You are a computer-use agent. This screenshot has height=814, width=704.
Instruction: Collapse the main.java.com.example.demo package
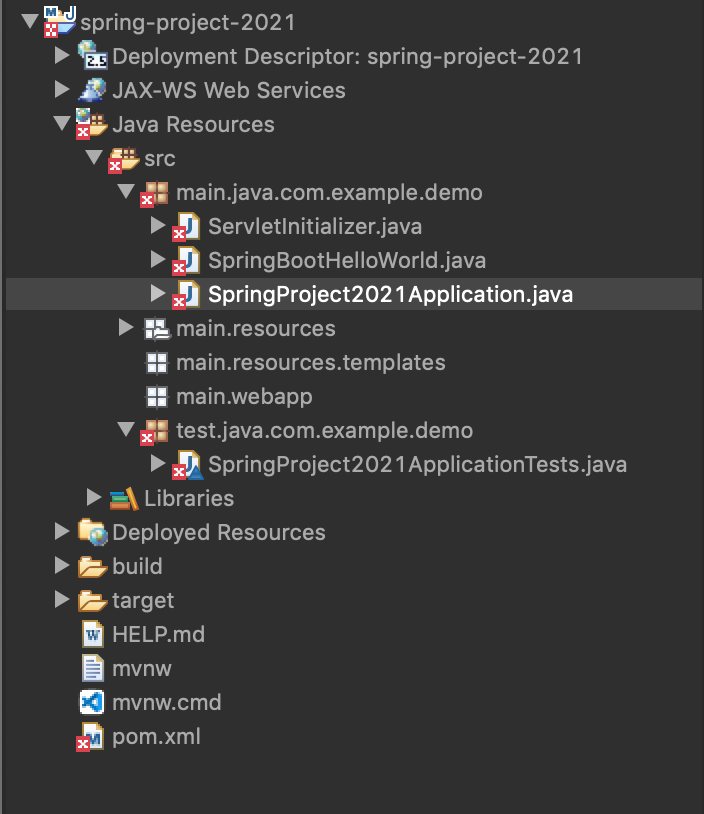[x=126, y=192]
